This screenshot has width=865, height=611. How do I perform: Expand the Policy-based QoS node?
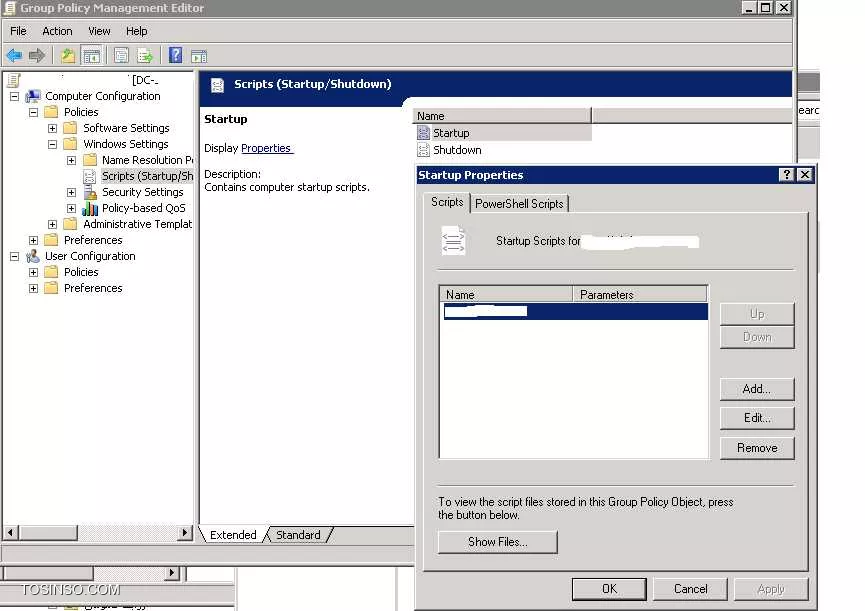click(x=71, y=208)
